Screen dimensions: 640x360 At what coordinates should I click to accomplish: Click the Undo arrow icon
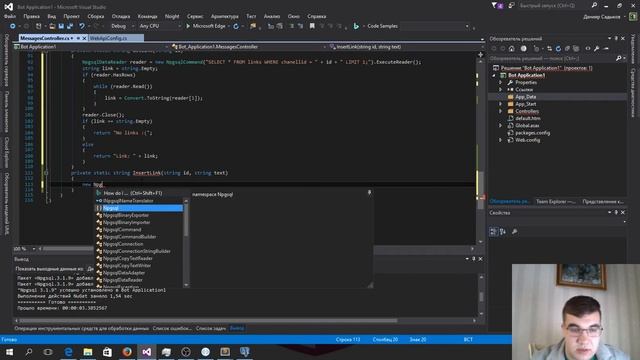tap(82, 26)
